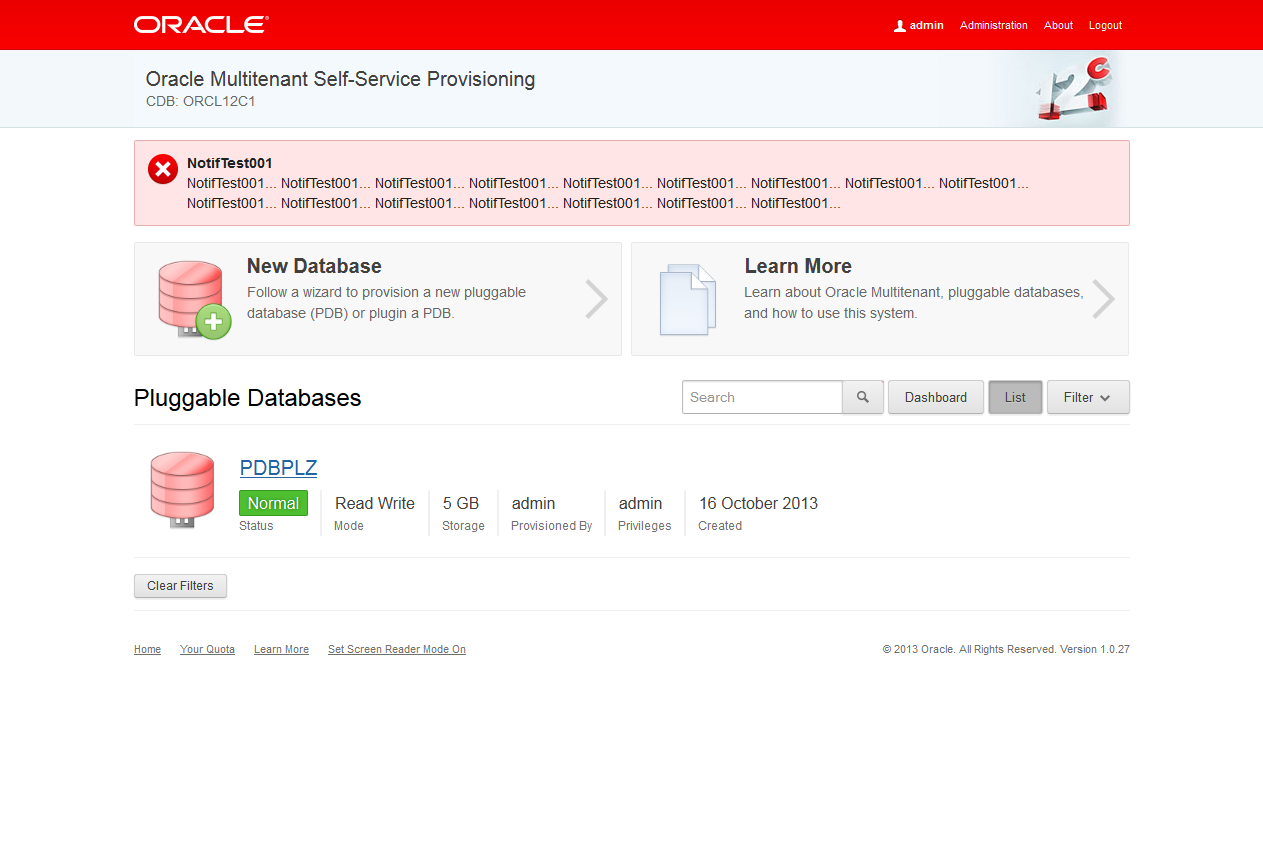This screenshot has width=1263, height=863.
Task: Click the Learn More footer link
Action: (x=281, y=650)
